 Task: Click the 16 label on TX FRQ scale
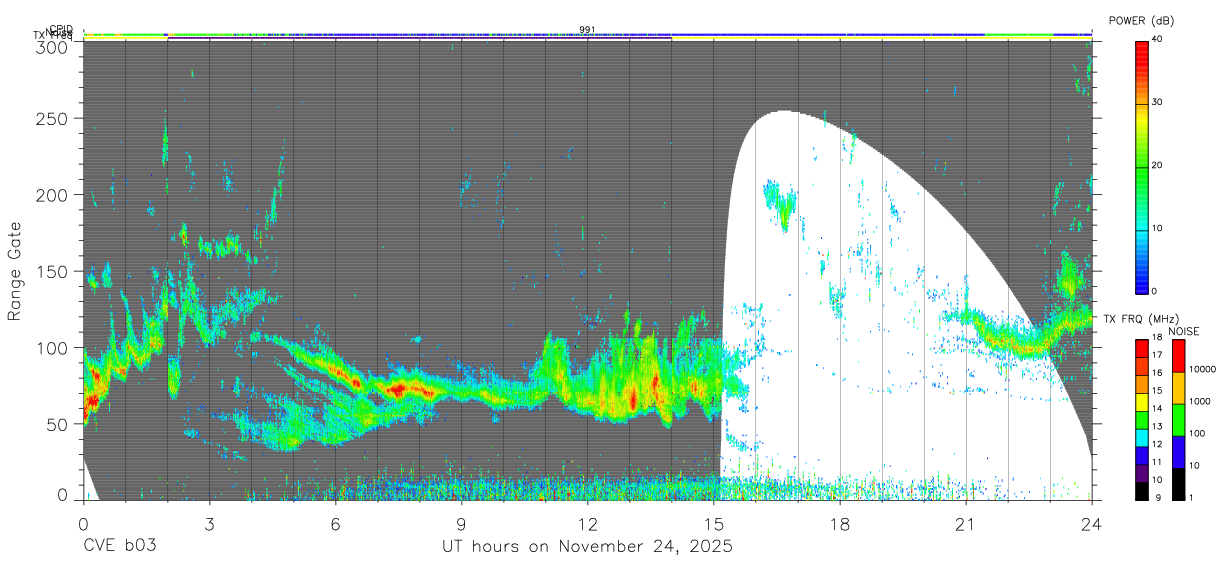(1156, 373)
